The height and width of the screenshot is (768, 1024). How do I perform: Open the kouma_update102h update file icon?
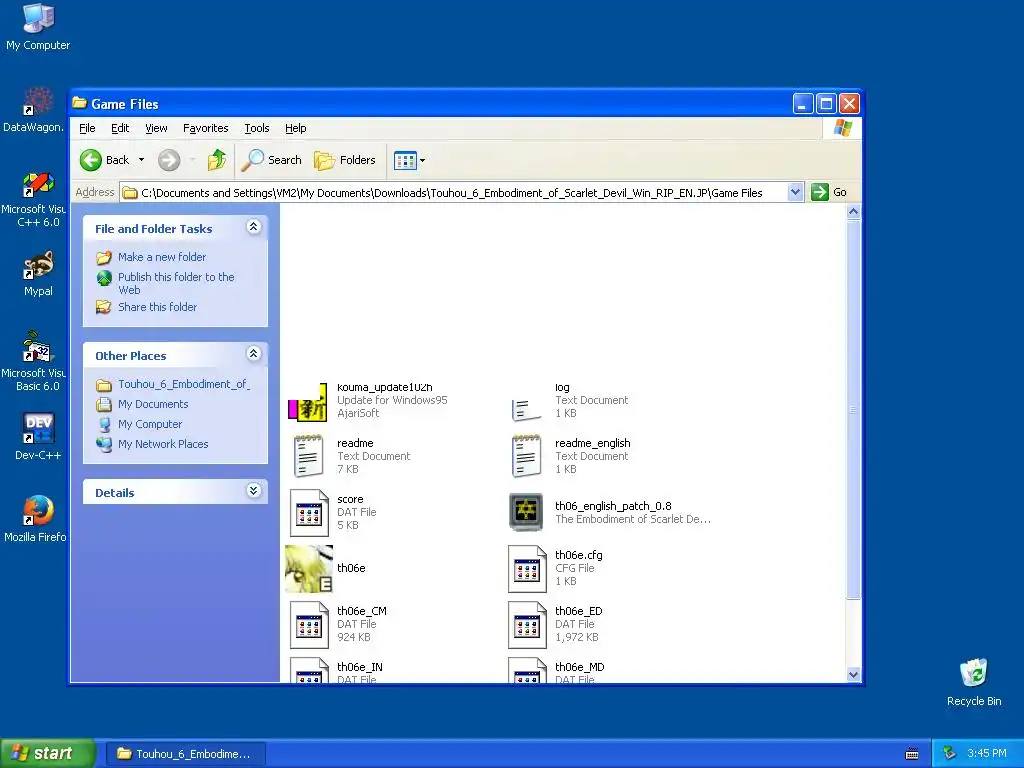coord(308,402)
